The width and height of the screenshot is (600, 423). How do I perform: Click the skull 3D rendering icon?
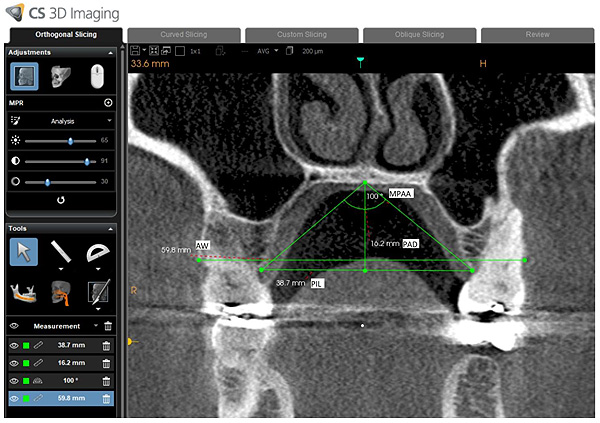[x=61, y=77]
